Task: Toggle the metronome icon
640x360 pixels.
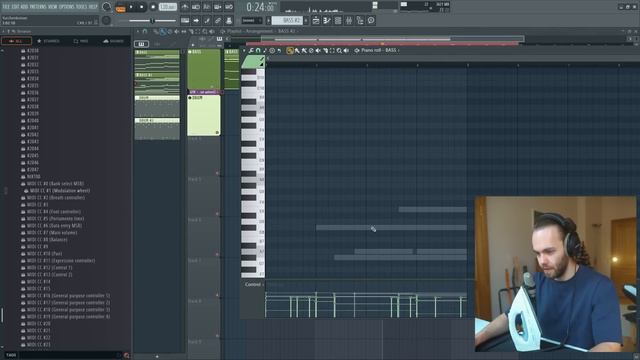Action: pos(185,7)
